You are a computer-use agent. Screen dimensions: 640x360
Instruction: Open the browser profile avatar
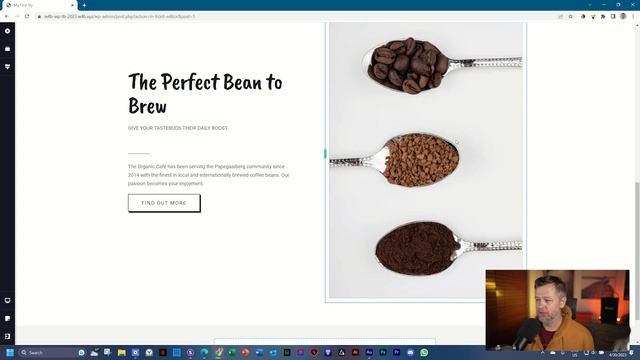click(623, 16)
